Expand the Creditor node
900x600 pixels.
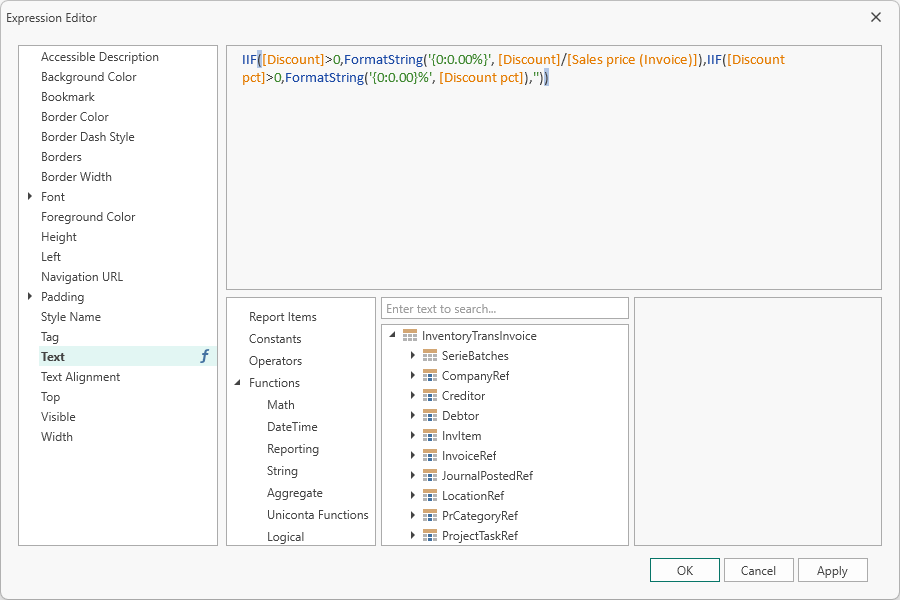[412, 396]
